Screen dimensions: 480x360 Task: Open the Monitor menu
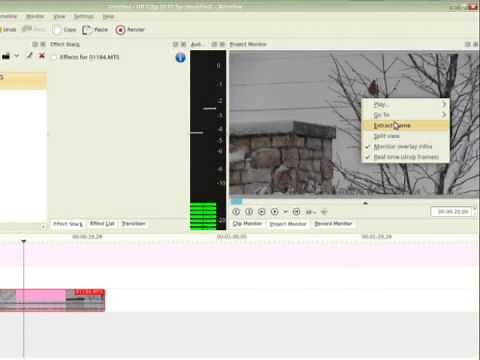pyautogui.click(x=35, y=16)
